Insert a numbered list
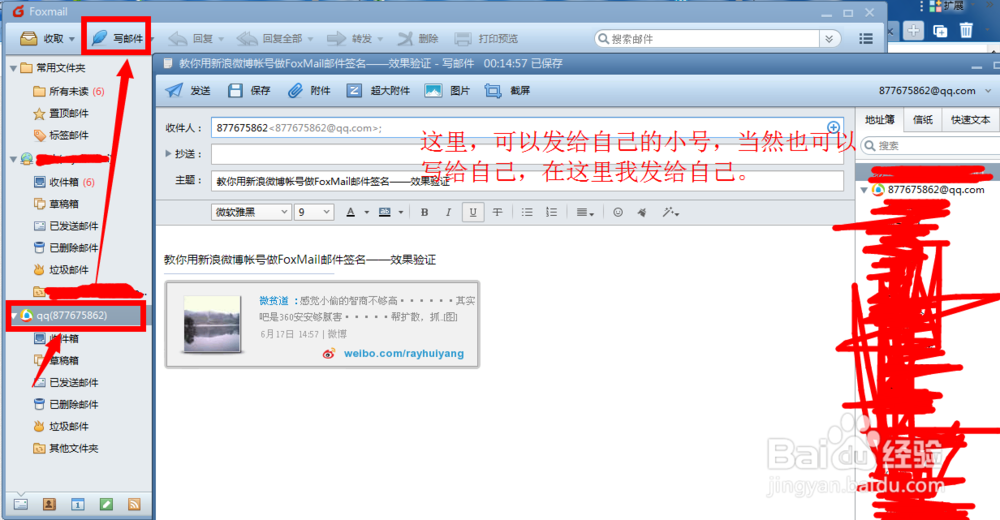Image resolution: width=1000 pixels, height=520 pixels. (551, 212)
